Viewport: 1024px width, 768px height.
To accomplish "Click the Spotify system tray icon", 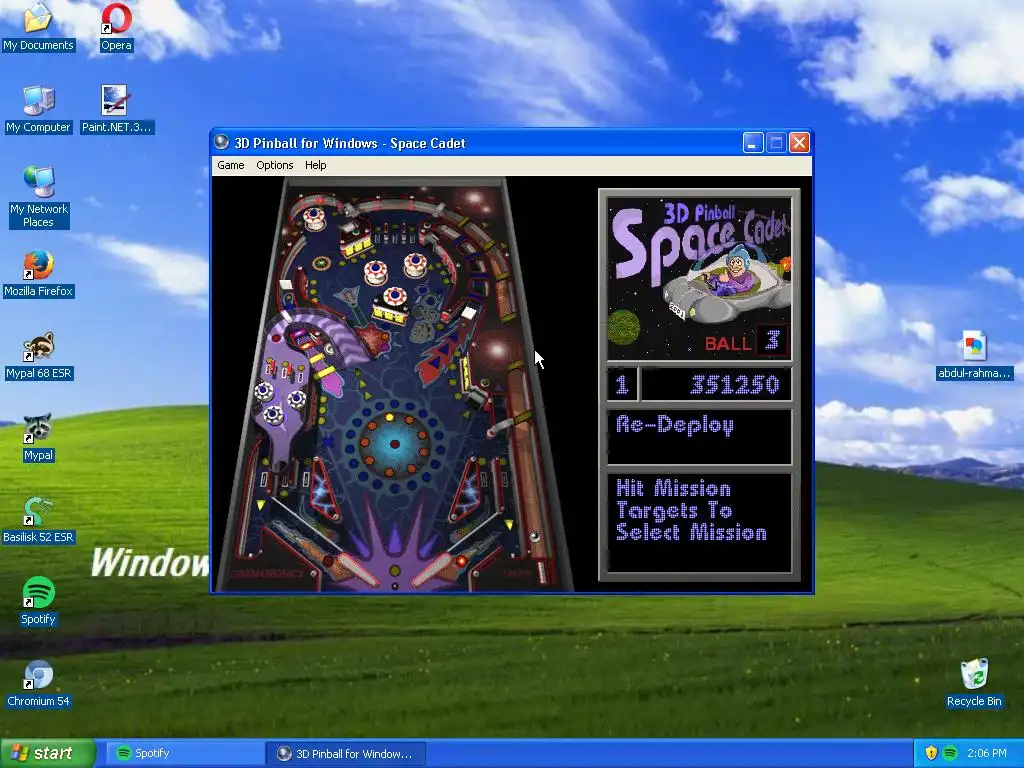I will point(950,753).
